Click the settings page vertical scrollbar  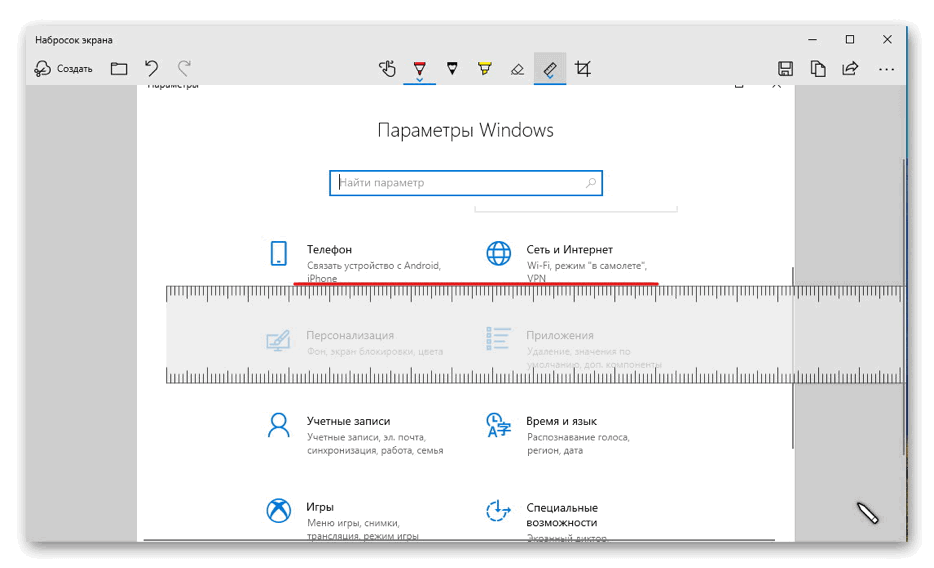tap(793, 357)
